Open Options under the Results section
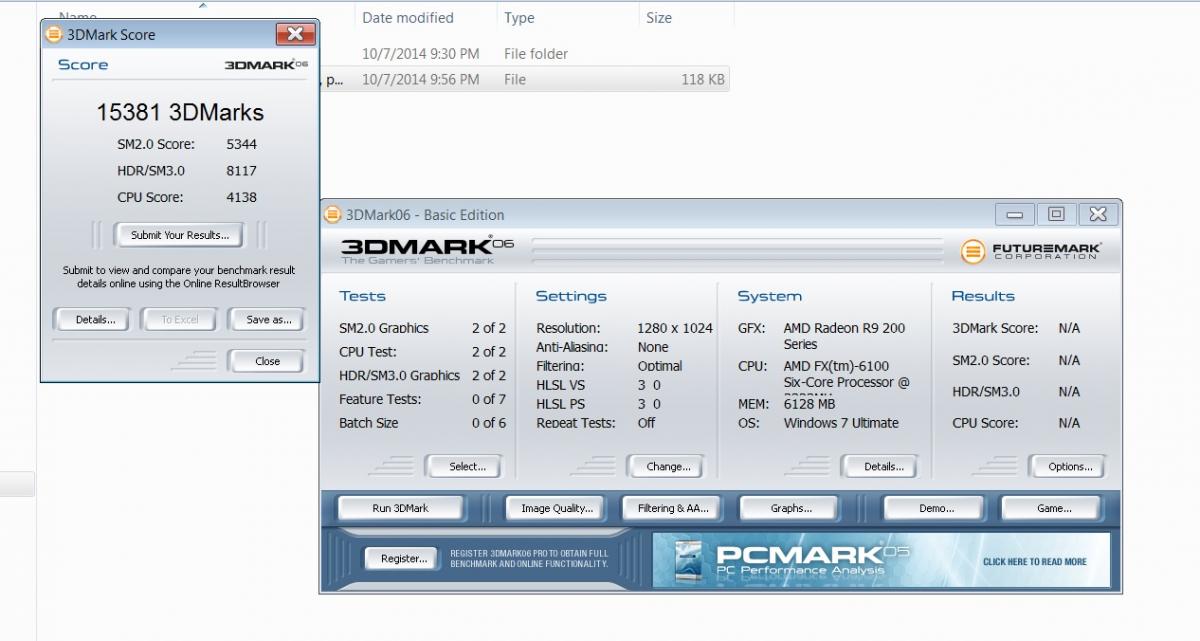This screenshot has height=641, width=1200. pyautogui.click(x=1070, y=466)
